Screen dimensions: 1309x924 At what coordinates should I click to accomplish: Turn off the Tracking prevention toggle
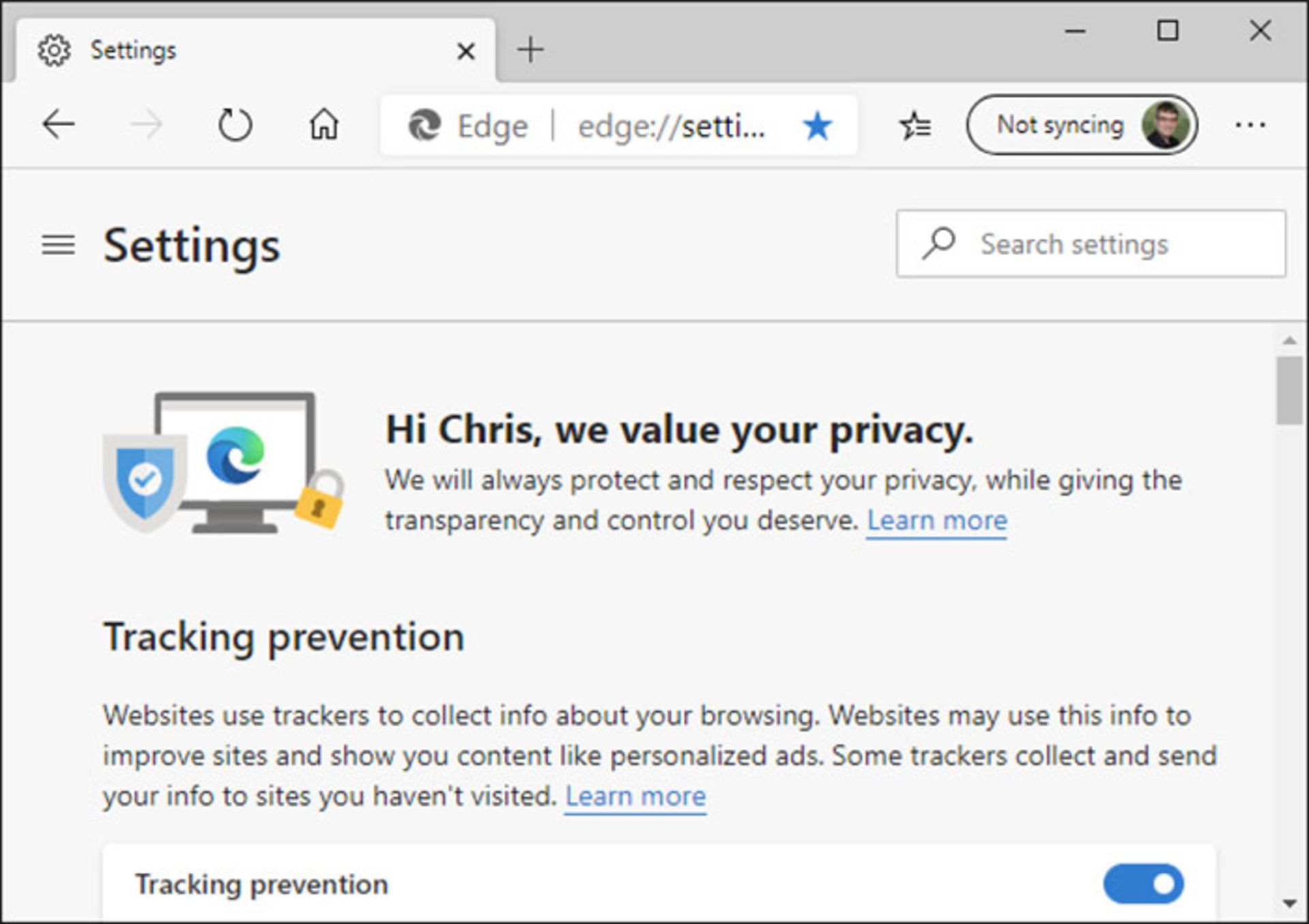[1143, 884]
